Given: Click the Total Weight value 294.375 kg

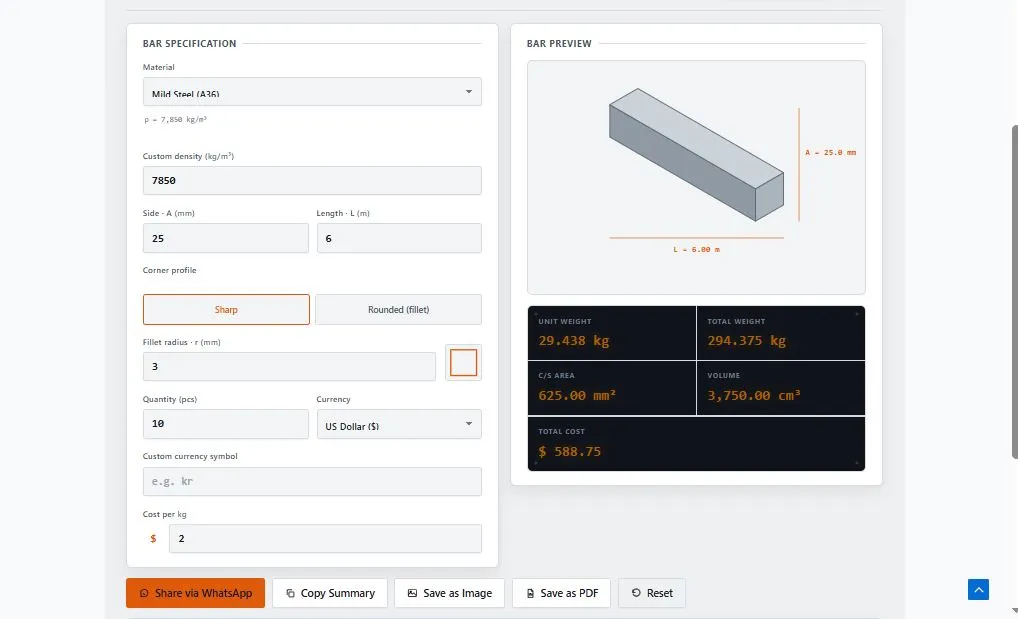Looking at the screenshot, I should (x=746, y=340).
